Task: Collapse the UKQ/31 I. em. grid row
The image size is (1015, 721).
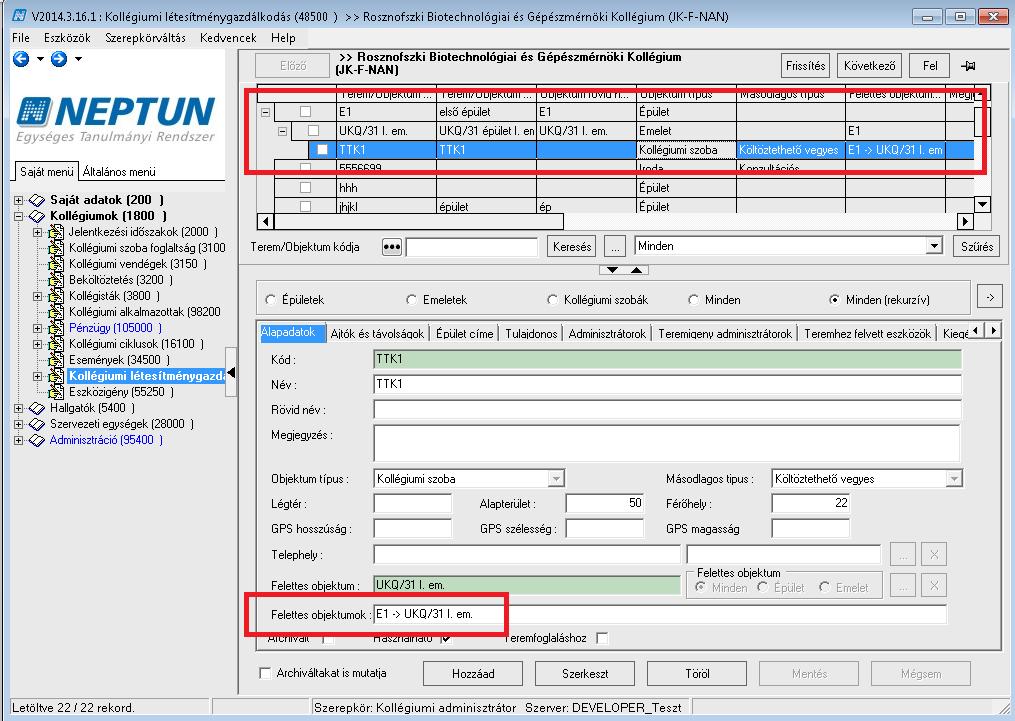Action: pyautogui.click(x=282, y=131)
